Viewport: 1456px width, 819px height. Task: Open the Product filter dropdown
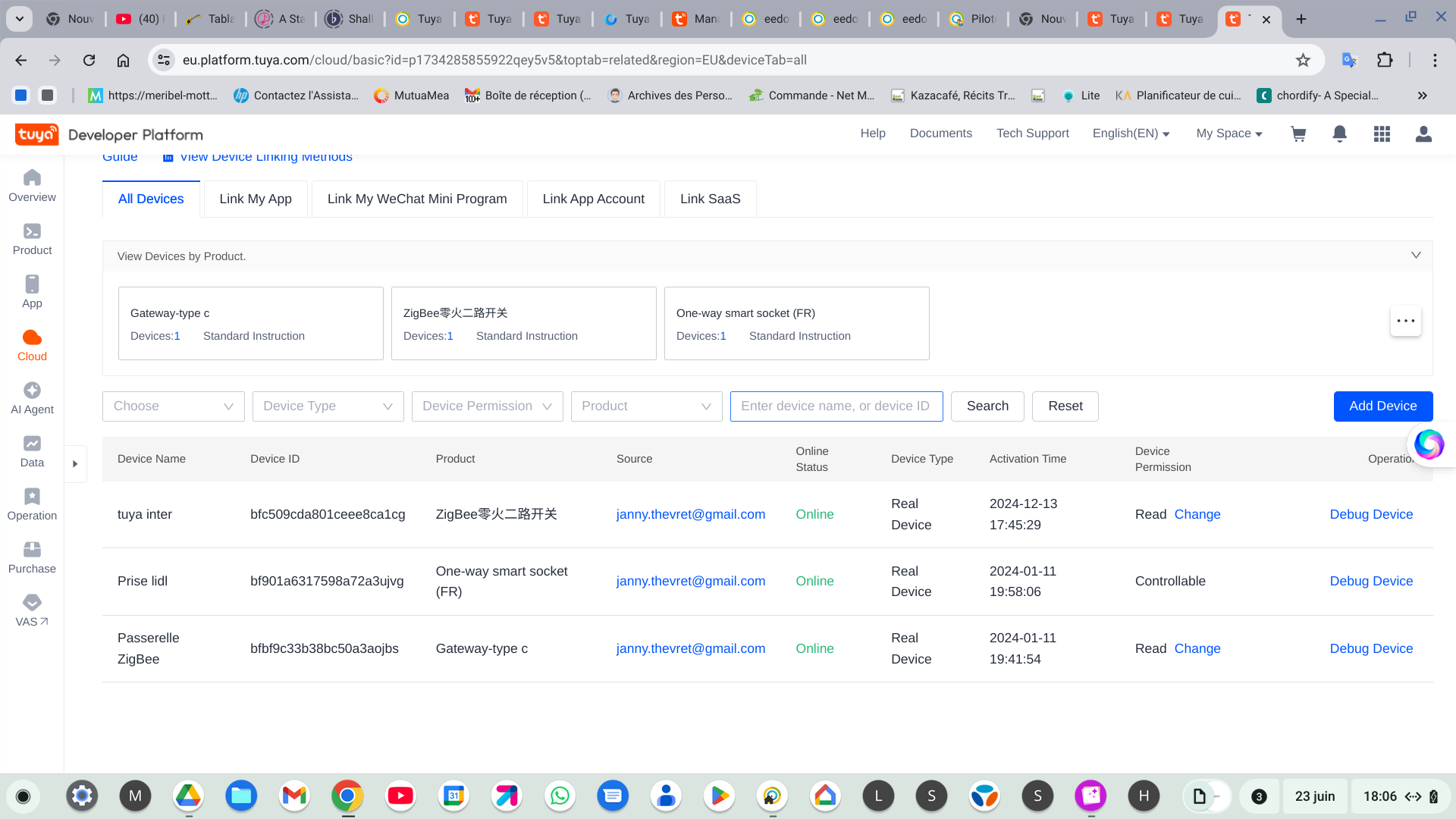tap(647, 406)
